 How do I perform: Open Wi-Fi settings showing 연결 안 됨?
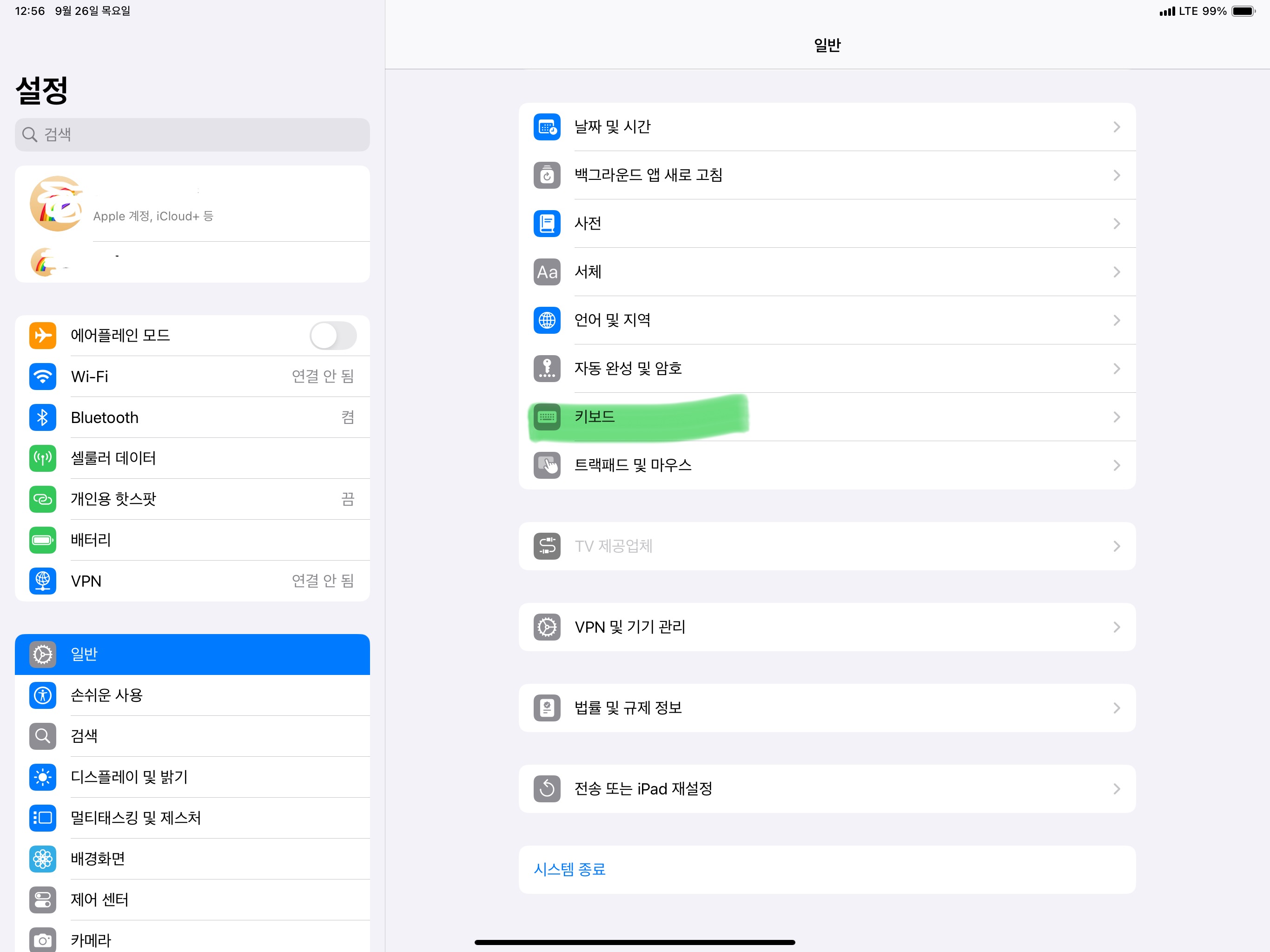pos(192,377)
